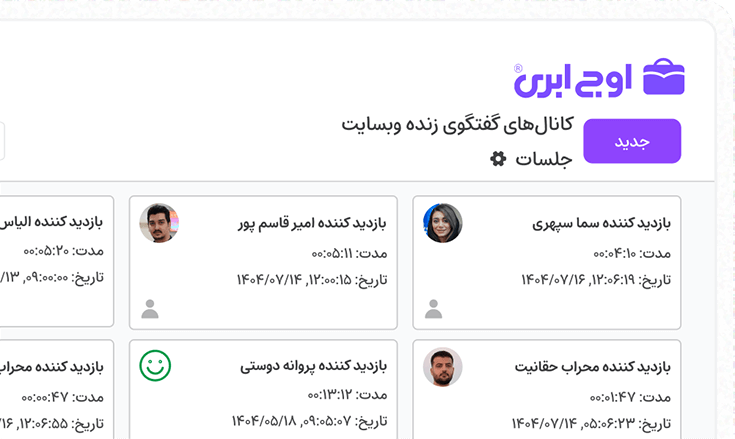Open سما سپهری's profile photo
This screenshot has height=439, width=735.
[442, 223]
